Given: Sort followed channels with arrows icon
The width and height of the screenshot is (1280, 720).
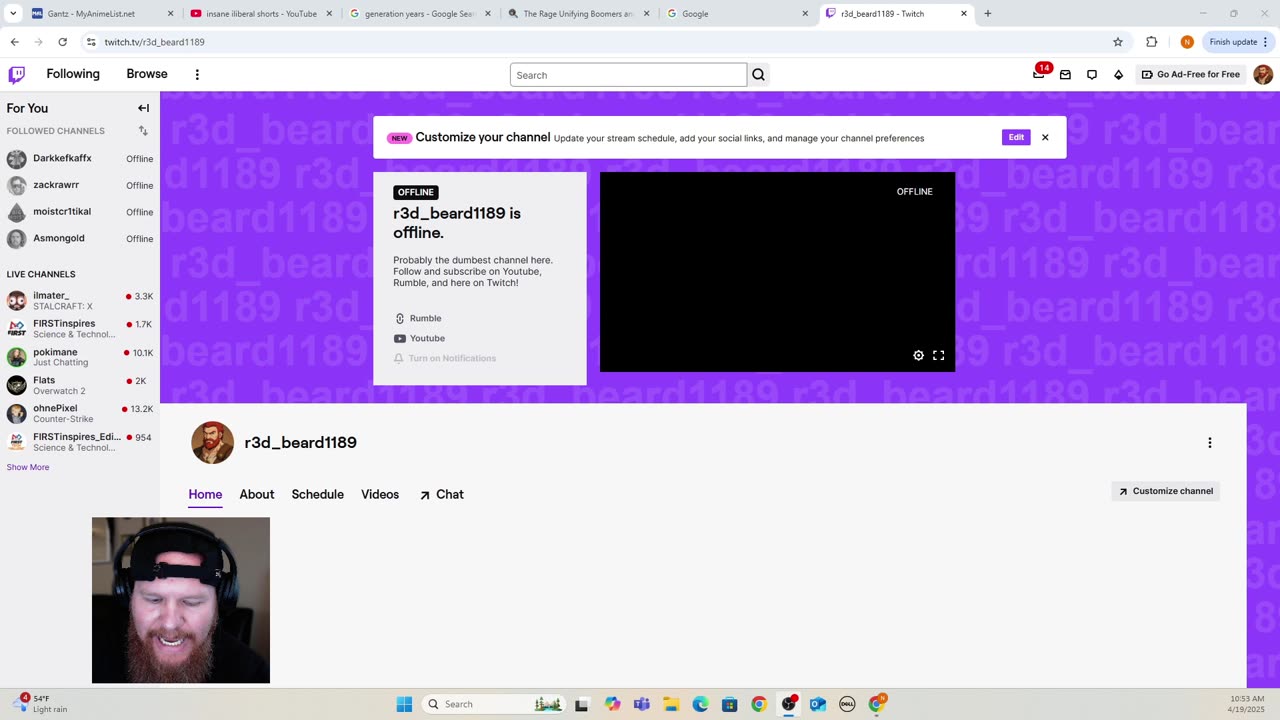Looking at the screenshot, I should [143, 131].
